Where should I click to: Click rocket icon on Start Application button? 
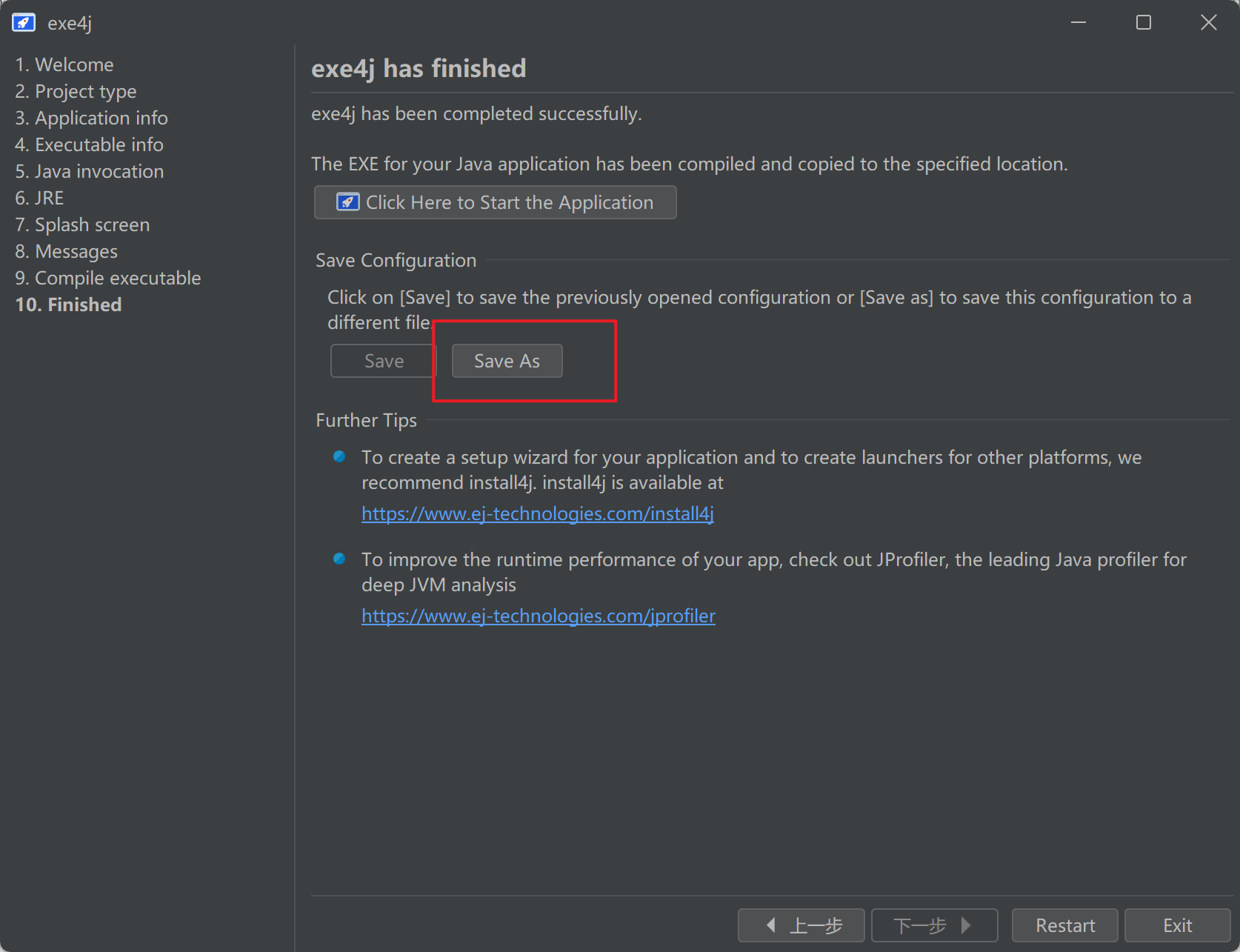tap(347, 202)
